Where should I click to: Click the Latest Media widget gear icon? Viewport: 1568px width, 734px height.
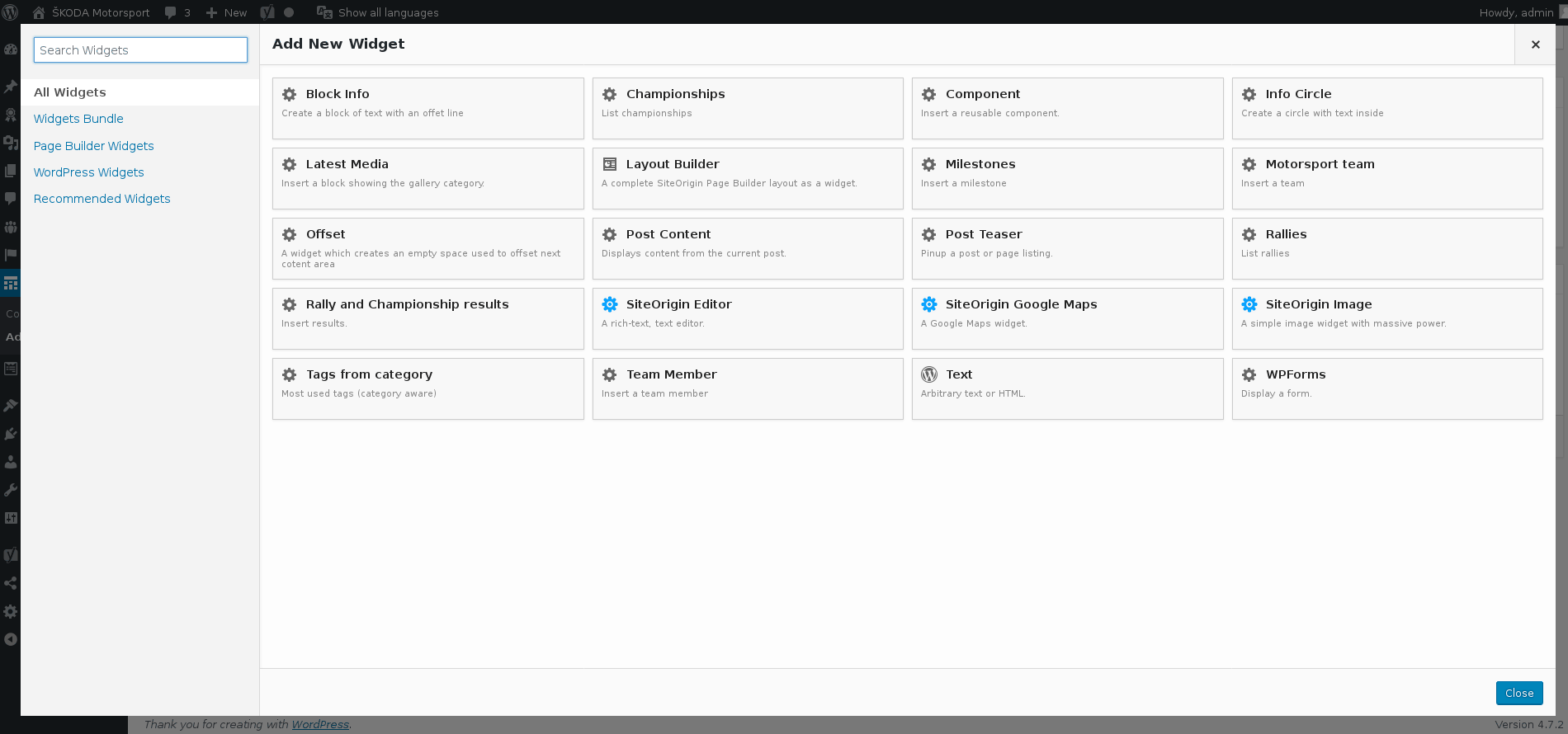click(x=290, y=164)
